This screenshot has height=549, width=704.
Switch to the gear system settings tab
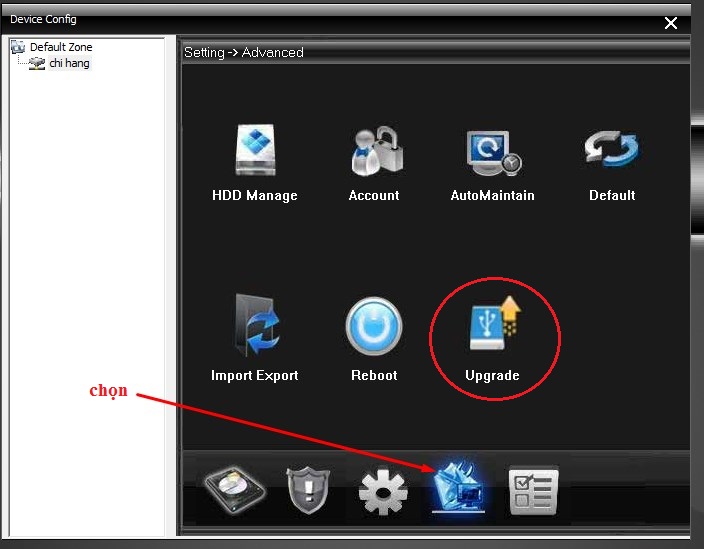pos(383,491)
